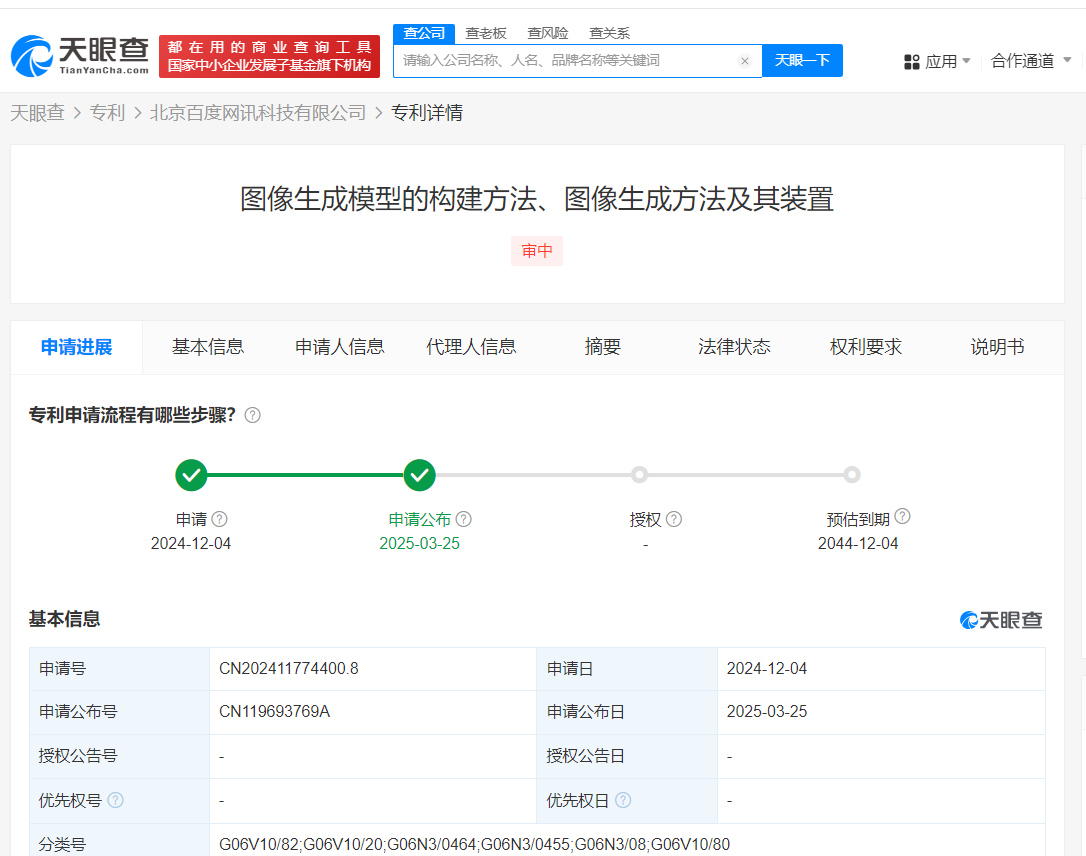Screen dimensions: 1086x856
Task: Focus the company name search input field
Action: point(565,61)
